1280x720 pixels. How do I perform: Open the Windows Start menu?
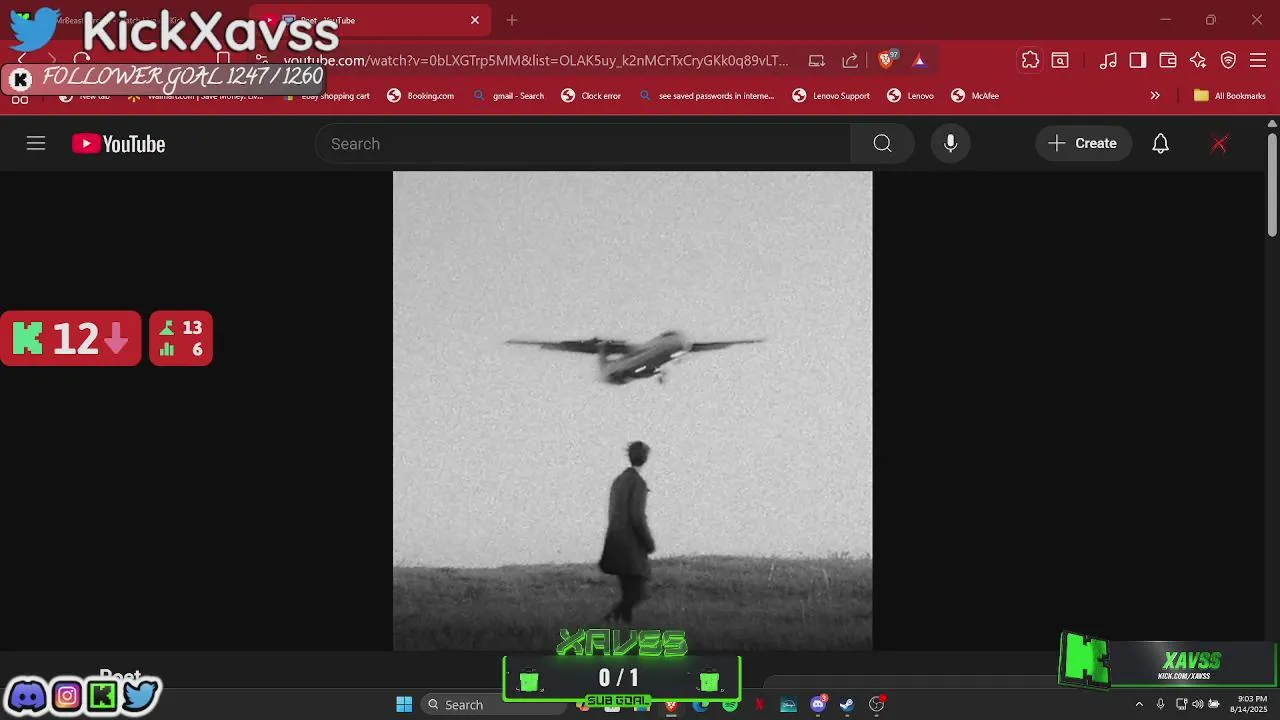tap(404, 705)
